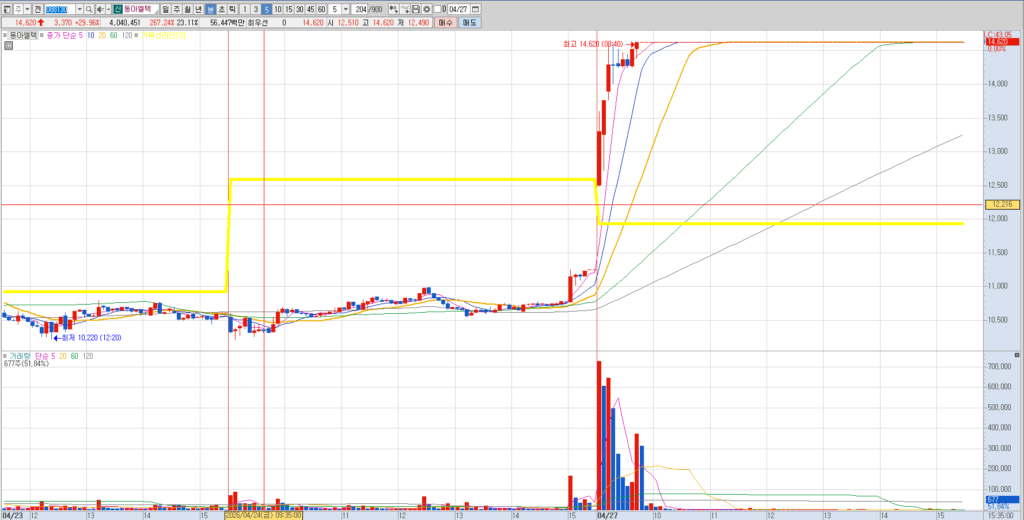Click the yellow 거북선라인 indicator legend
The width and height of the screenshot is (1024, 520).
click(163, 35)
